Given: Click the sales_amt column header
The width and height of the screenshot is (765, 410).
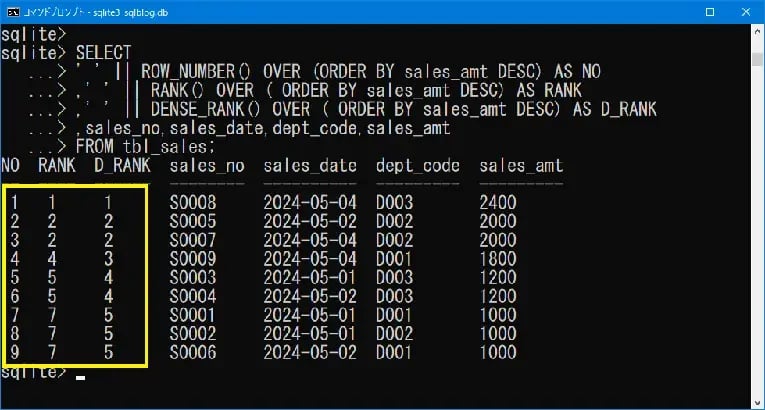Looking at the screenshot, I should [x=520, y=165].
